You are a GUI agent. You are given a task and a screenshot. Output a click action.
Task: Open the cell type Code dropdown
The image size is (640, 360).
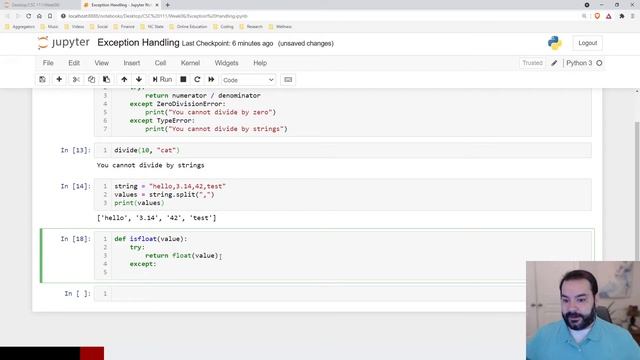[x=248, y=80]
